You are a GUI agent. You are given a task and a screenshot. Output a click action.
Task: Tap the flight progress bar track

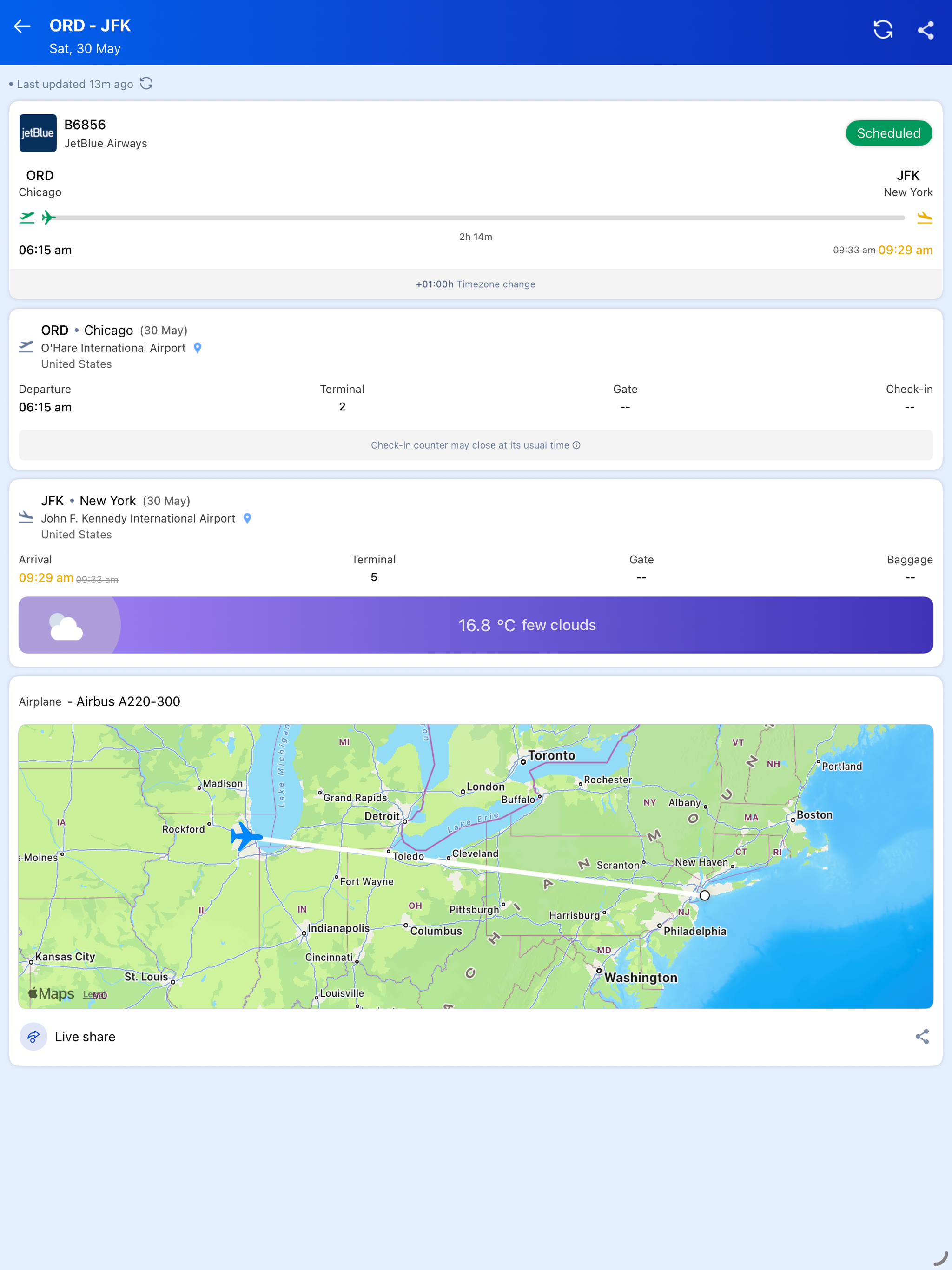click(x=479, y=218)
